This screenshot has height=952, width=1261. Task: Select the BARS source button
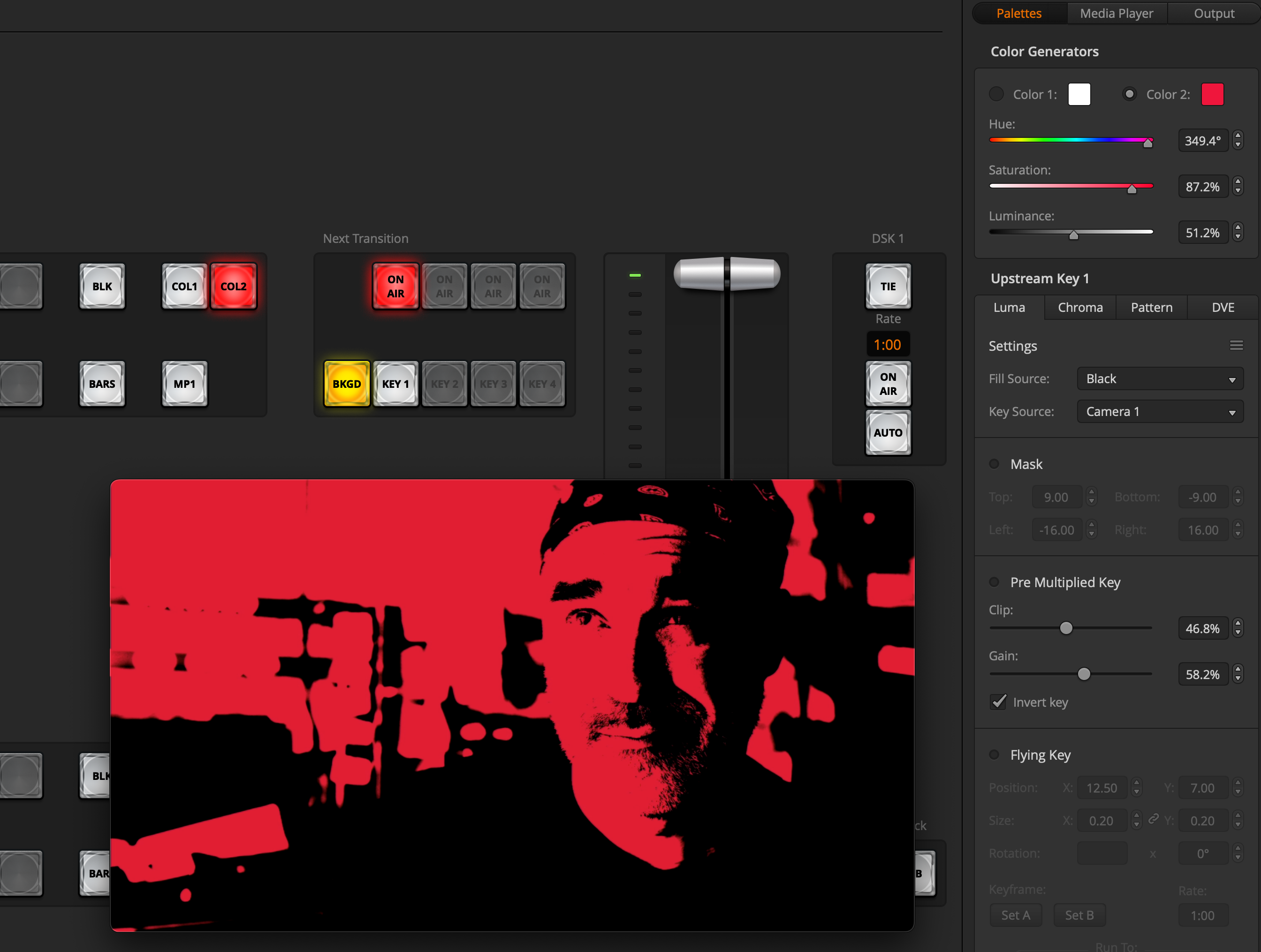[x=102, y=384]
